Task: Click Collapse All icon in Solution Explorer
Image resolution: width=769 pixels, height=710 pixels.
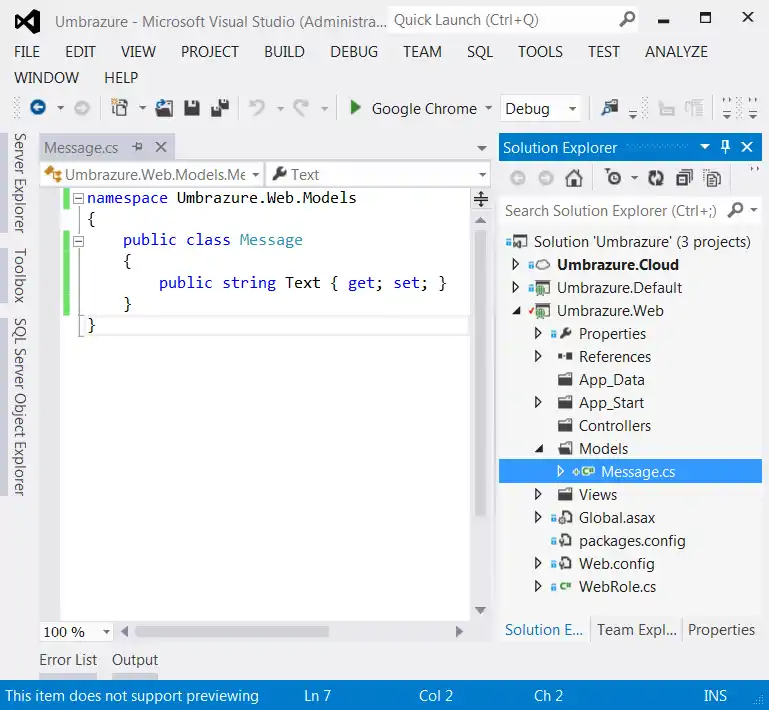Action: 684,178
